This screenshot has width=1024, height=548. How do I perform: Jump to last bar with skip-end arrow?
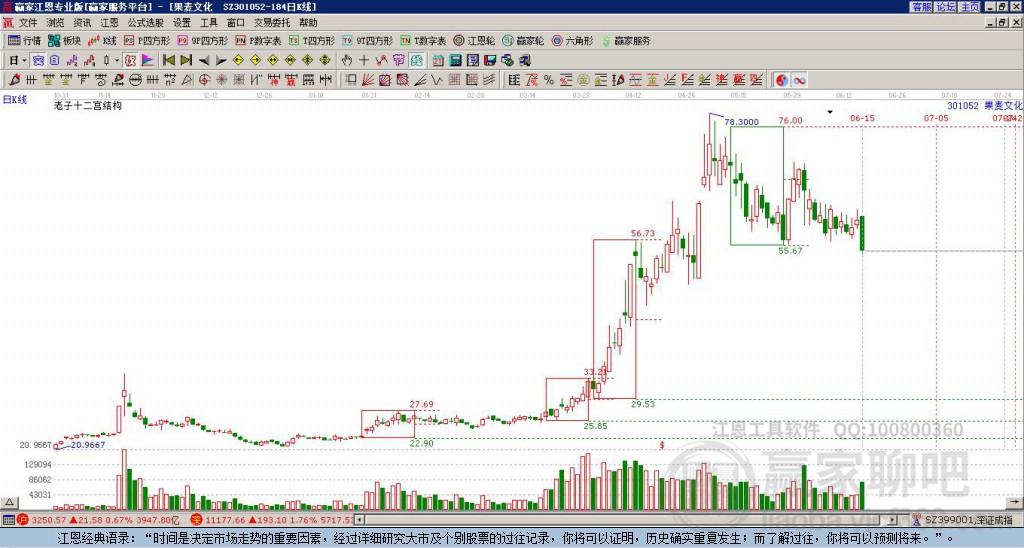pyautogui.click(x=186, y=61)
